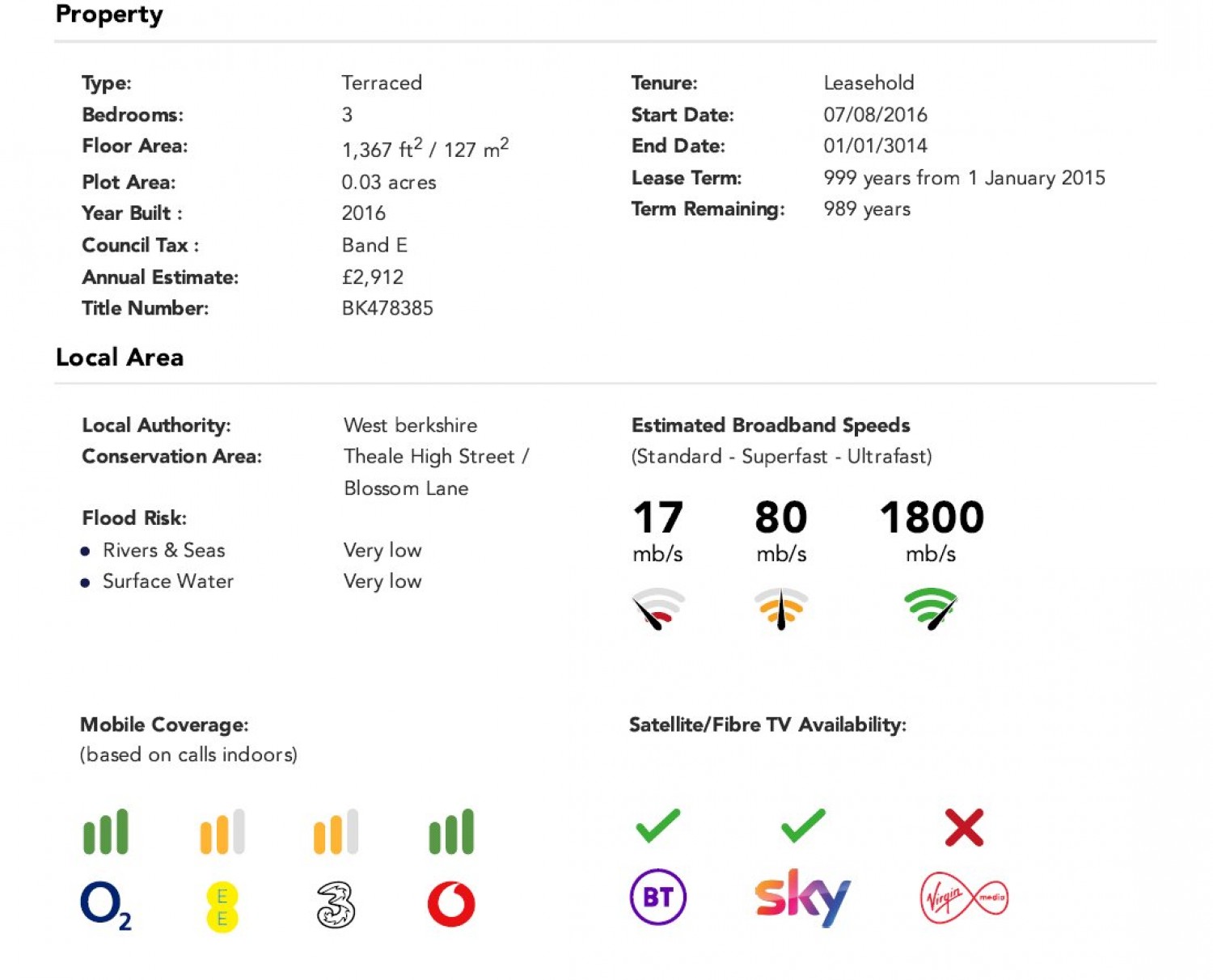Click the green checkmark above Sky
The image size is (1213, 980).
[x=803, y=826]
